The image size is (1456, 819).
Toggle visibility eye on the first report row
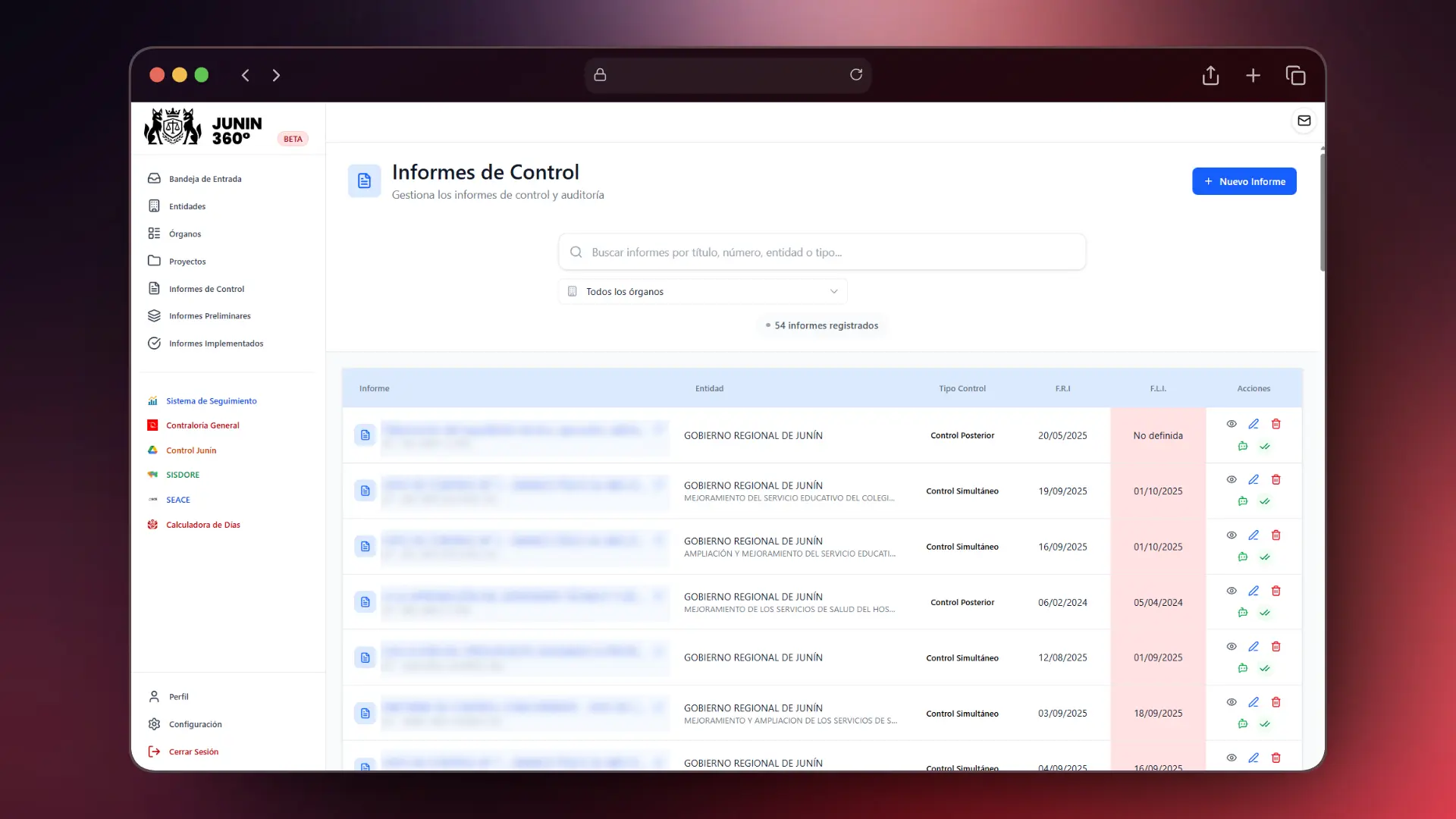coord(1231,424)
